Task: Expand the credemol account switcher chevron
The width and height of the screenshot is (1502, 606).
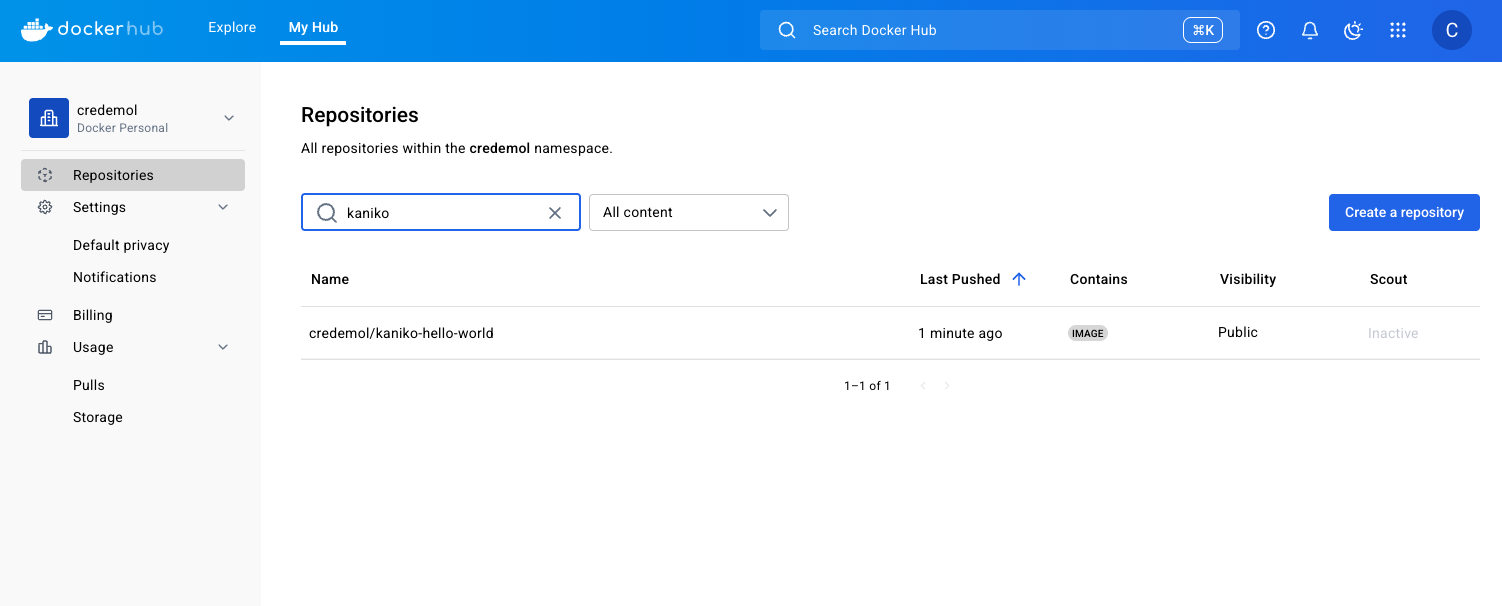Action: [229, 118]
